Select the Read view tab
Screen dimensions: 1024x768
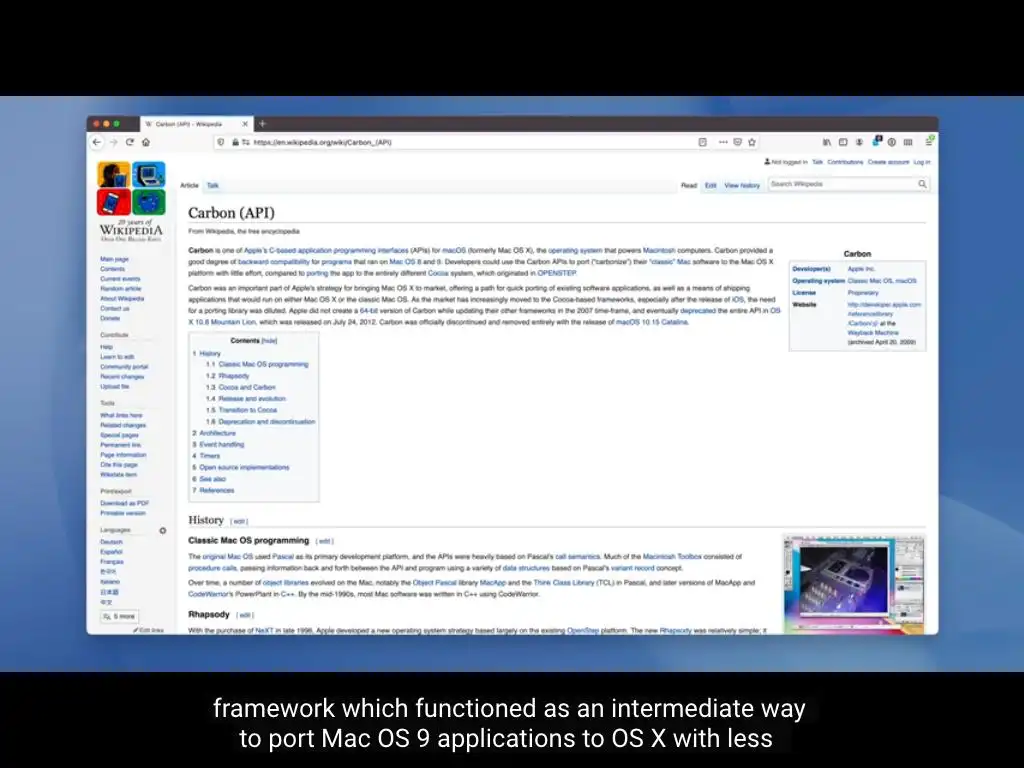(x=689, y=185)
